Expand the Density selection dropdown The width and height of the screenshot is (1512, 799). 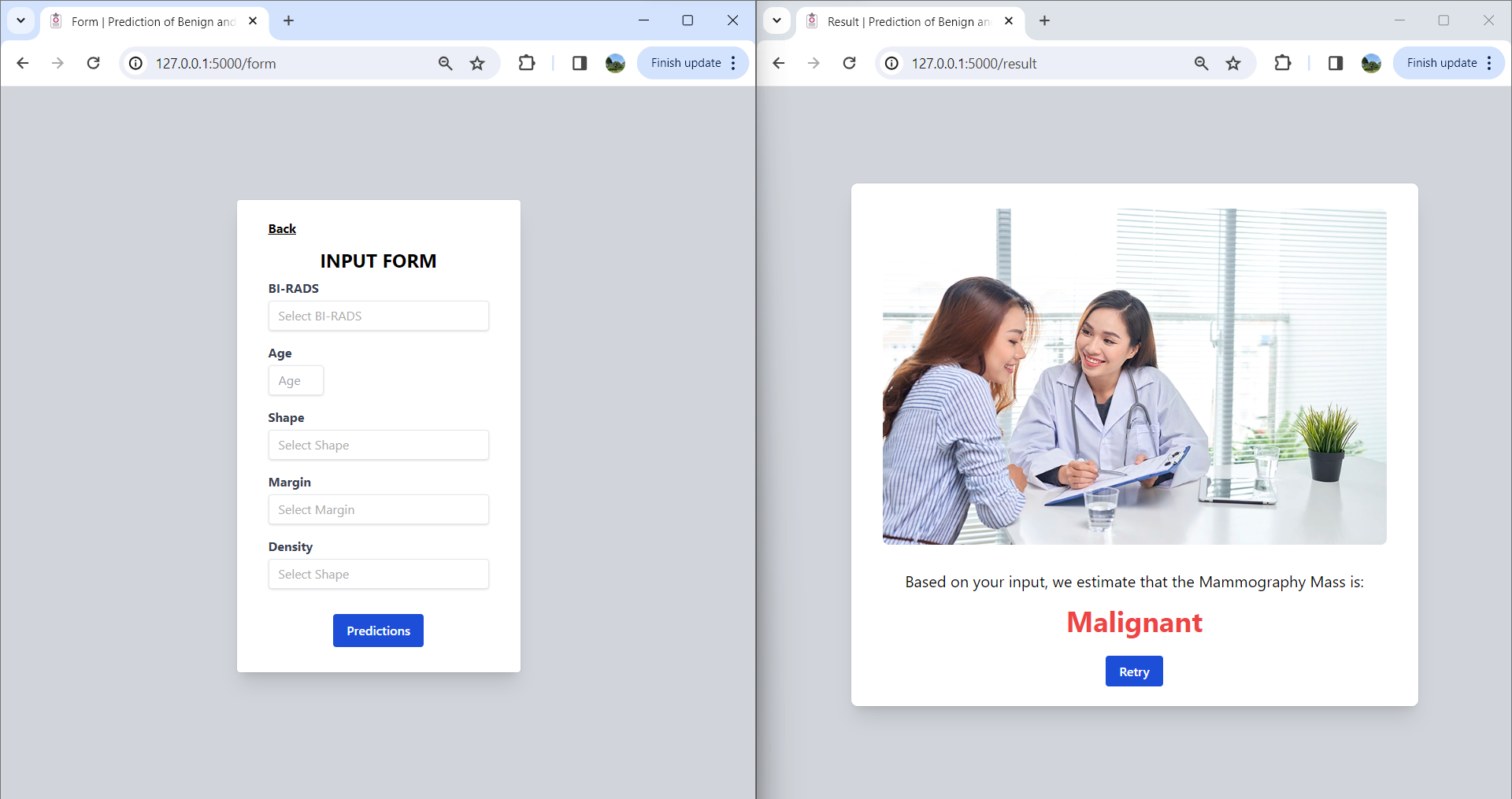(x=378, y=574)
